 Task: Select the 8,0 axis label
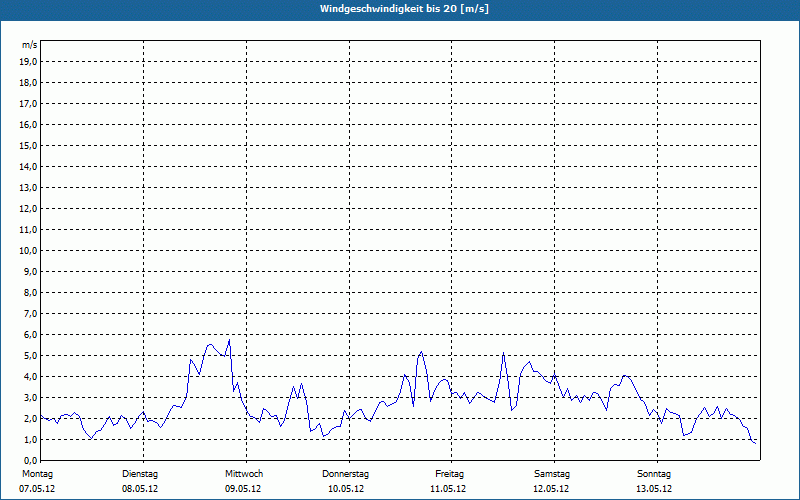coord(31,292)
